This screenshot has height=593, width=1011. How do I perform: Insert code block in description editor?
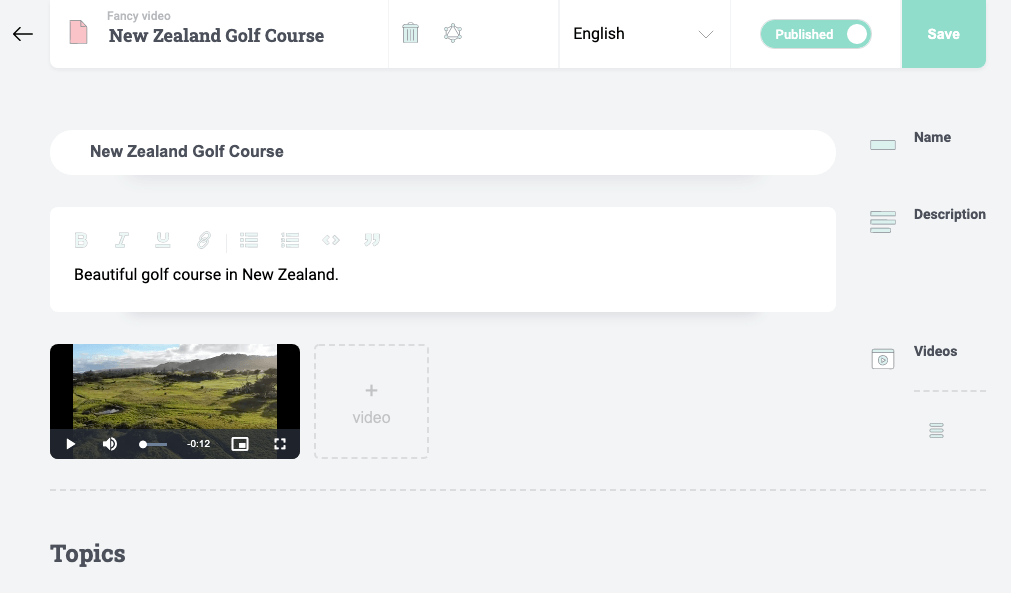[x=331, y=240]
